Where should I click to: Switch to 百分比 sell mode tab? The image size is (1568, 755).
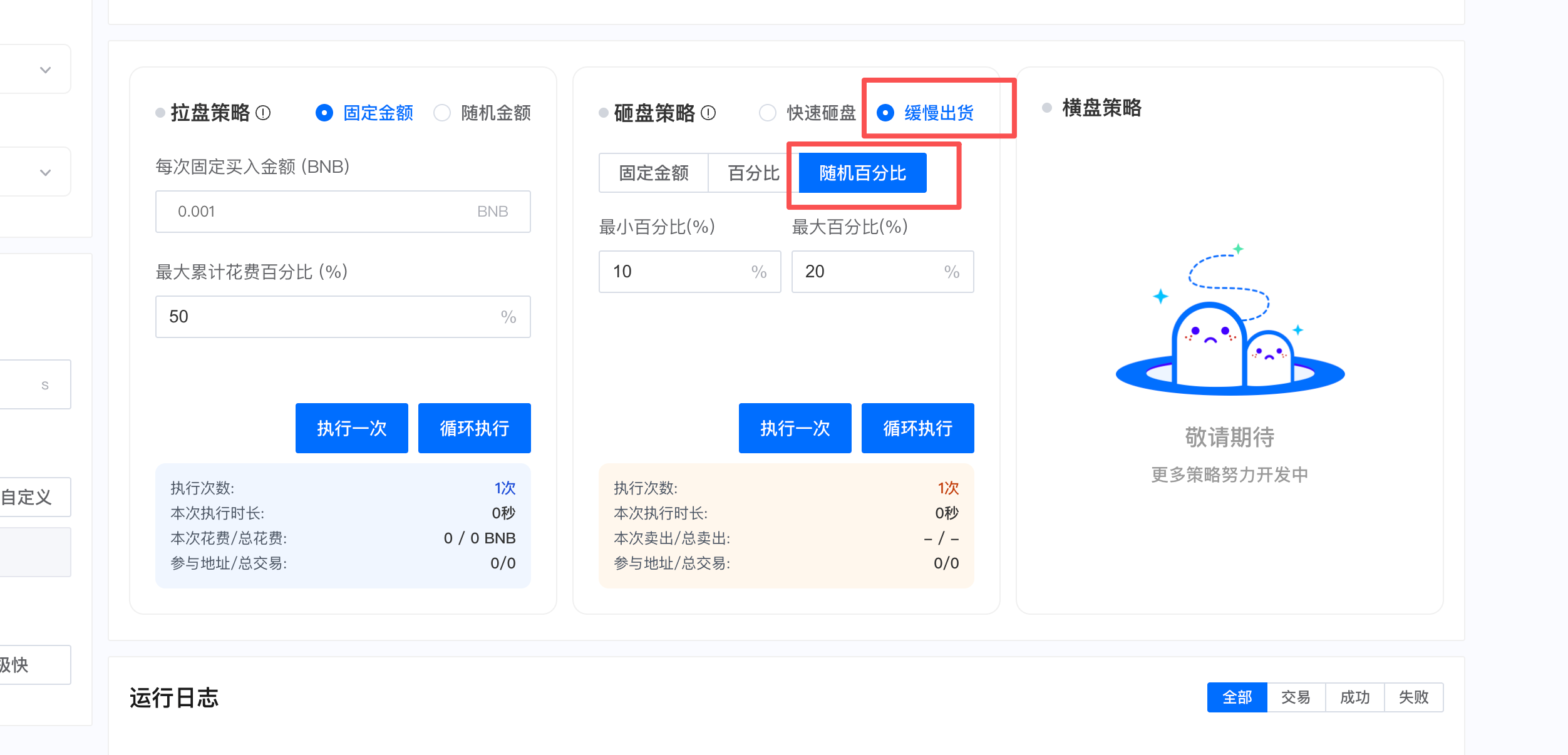click(753, 173)
